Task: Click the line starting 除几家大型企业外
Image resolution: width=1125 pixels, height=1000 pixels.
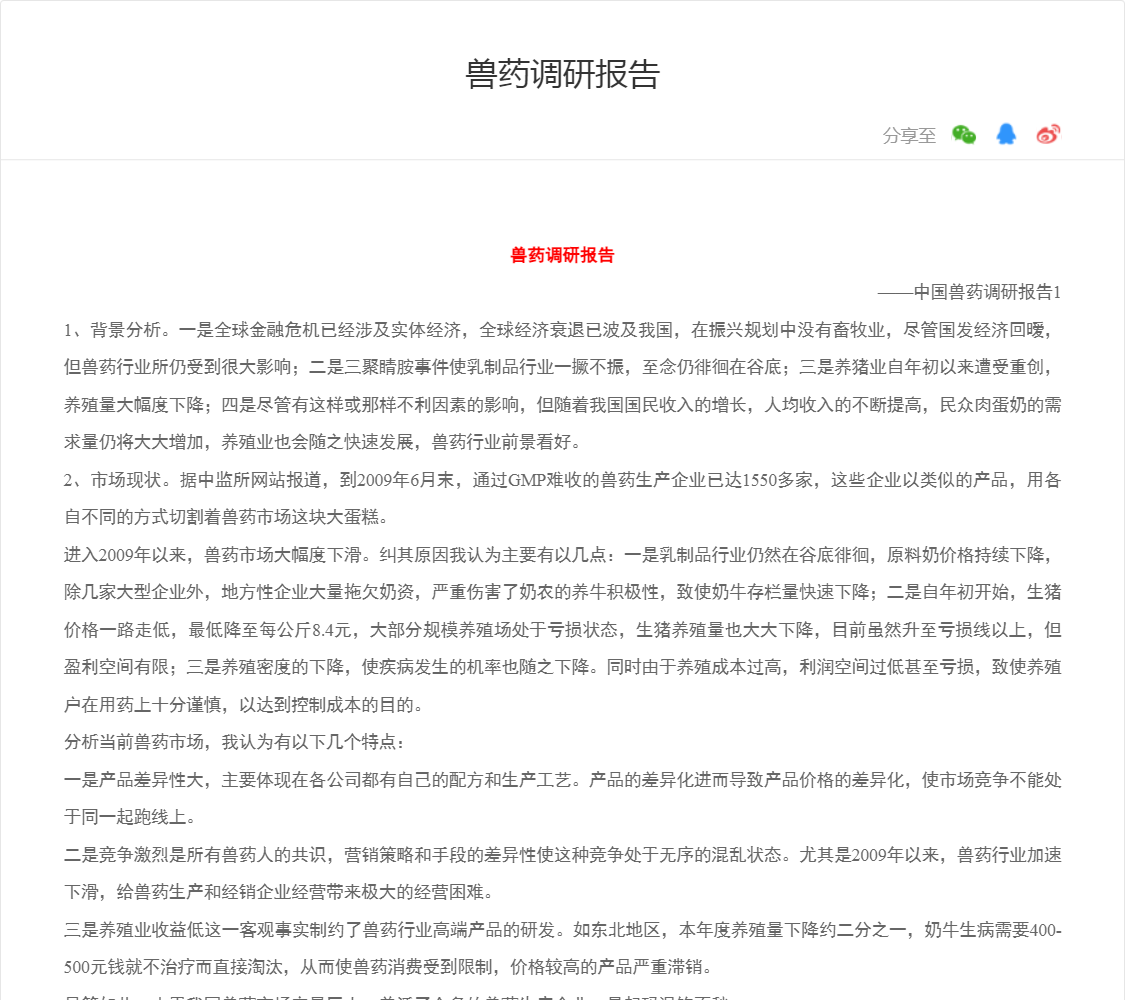Action: (562, 592)
